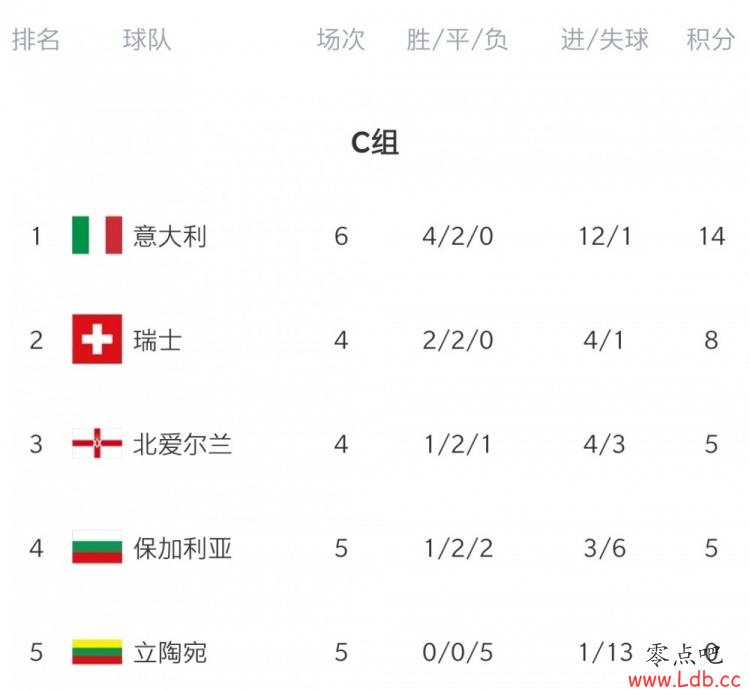Open the 立陶宛 team name
Viewport: 750px width, 690px height.
coord(170,653)
